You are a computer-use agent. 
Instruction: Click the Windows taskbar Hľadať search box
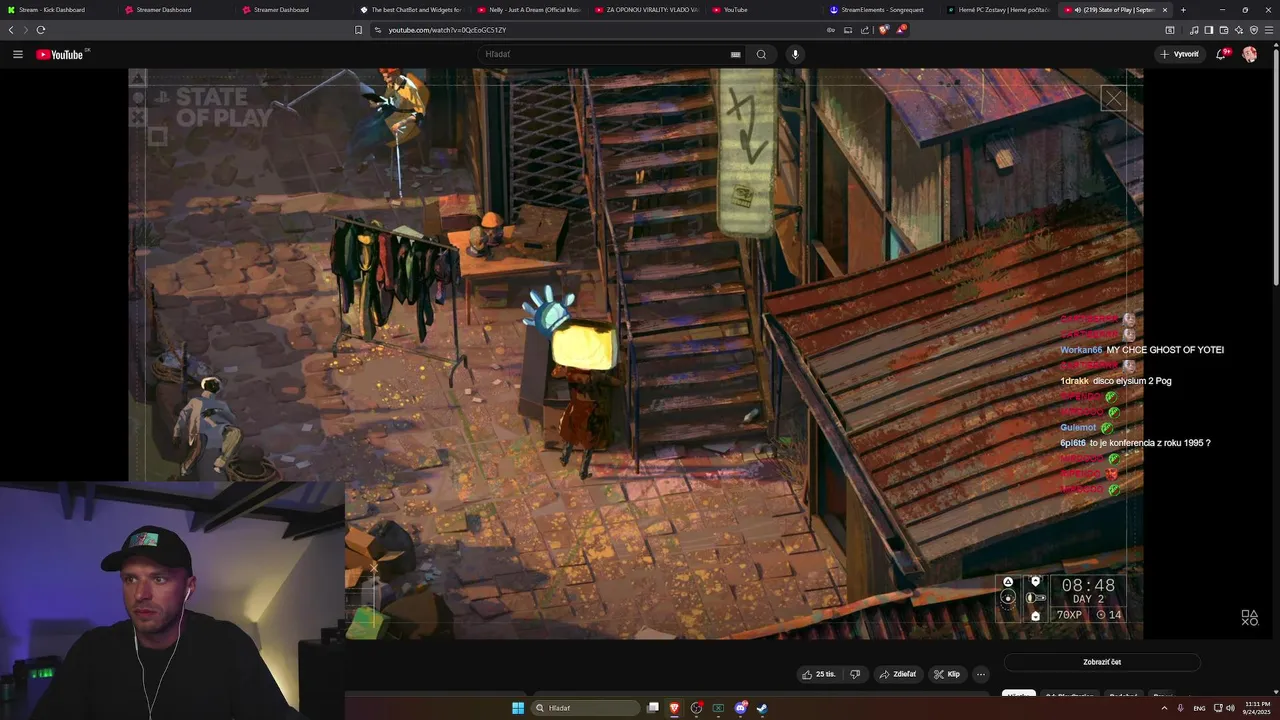tap(586, 708)
